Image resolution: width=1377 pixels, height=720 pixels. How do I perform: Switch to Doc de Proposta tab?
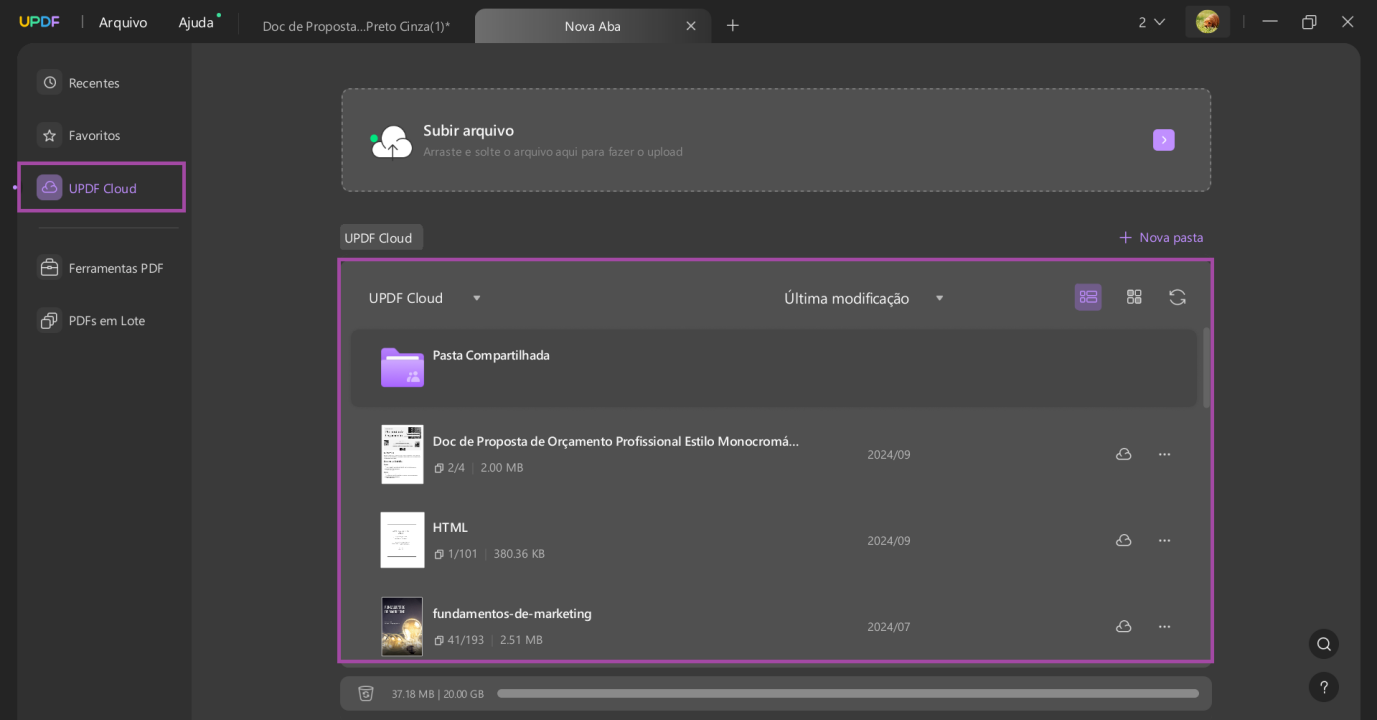(x=356, y=26)
